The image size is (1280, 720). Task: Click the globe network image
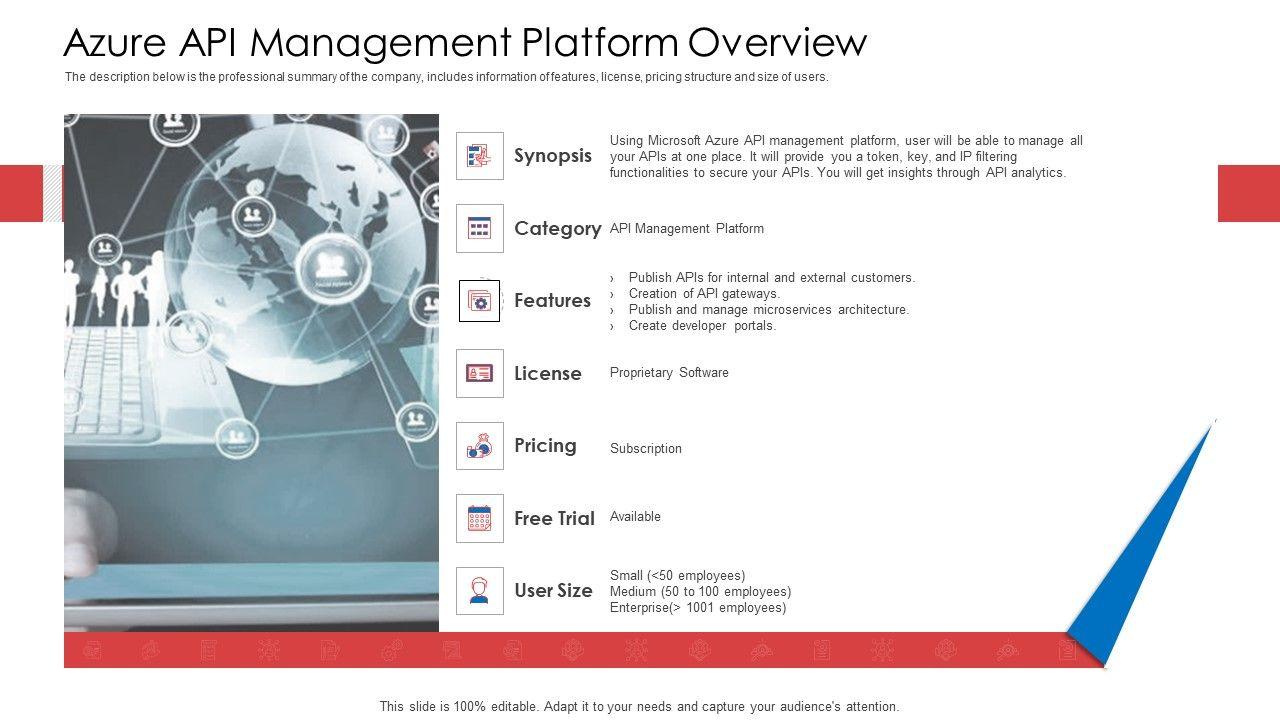coord(251,372)
